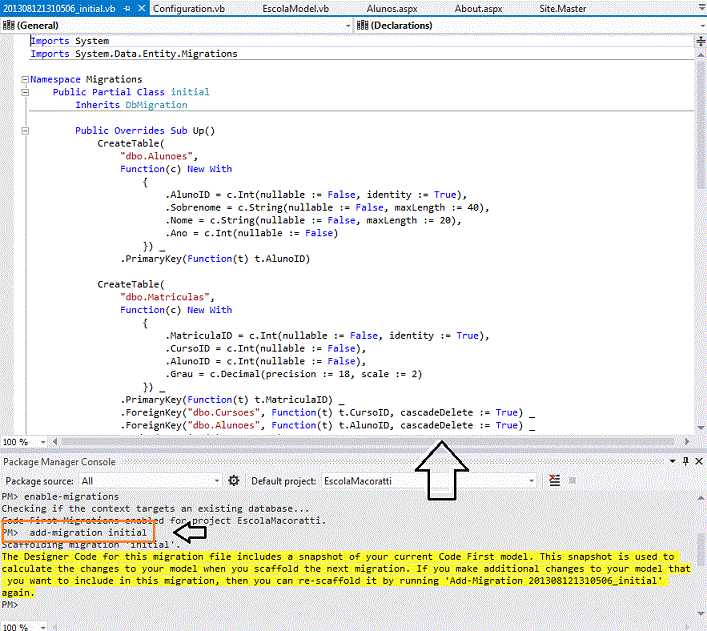The image size is (707, 631).
Task: Open the About.aspx tab
Action: [x=478, y=9]
